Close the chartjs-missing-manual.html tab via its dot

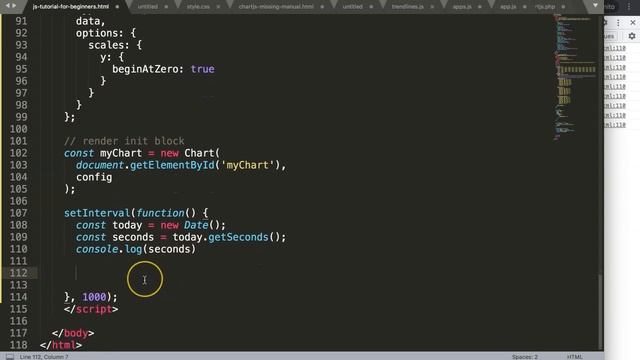(x=322, y=7)
